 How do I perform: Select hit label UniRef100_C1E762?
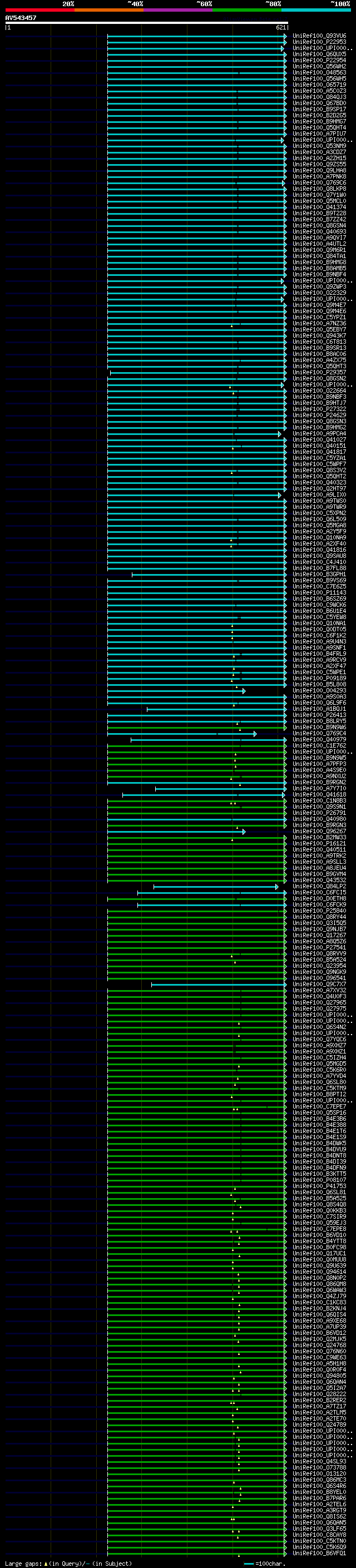tap(319, 746)
